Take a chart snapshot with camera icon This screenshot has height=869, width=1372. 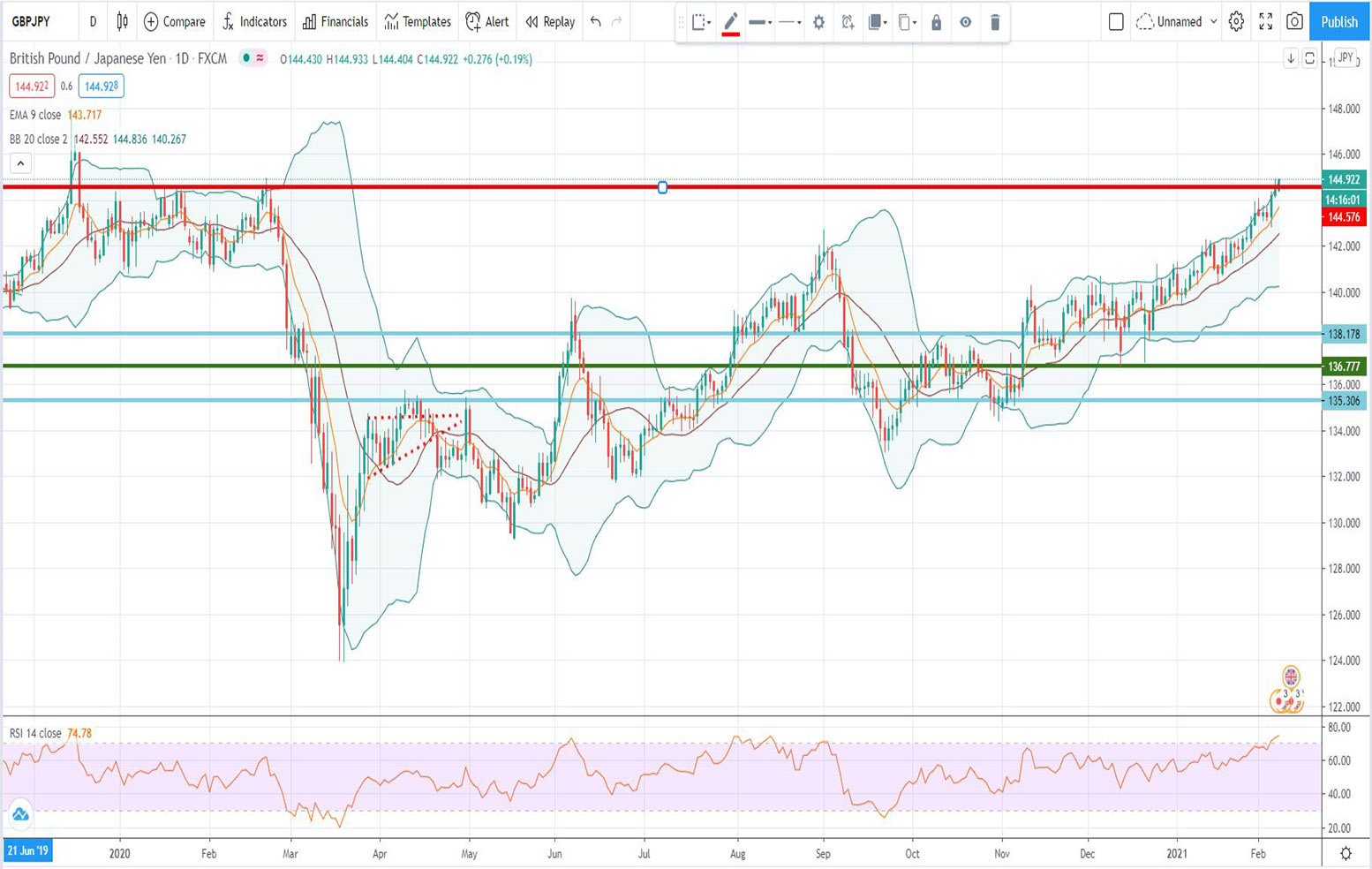tap(1295, 22)
